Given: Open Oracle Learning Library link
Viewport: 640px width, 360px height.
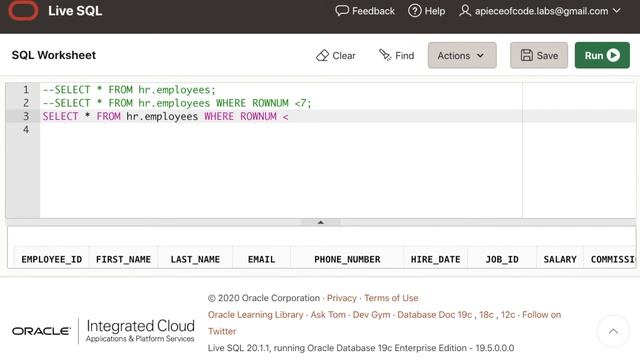Looking at the screenshot, I should pyautogui.click(x=256, y=315).
